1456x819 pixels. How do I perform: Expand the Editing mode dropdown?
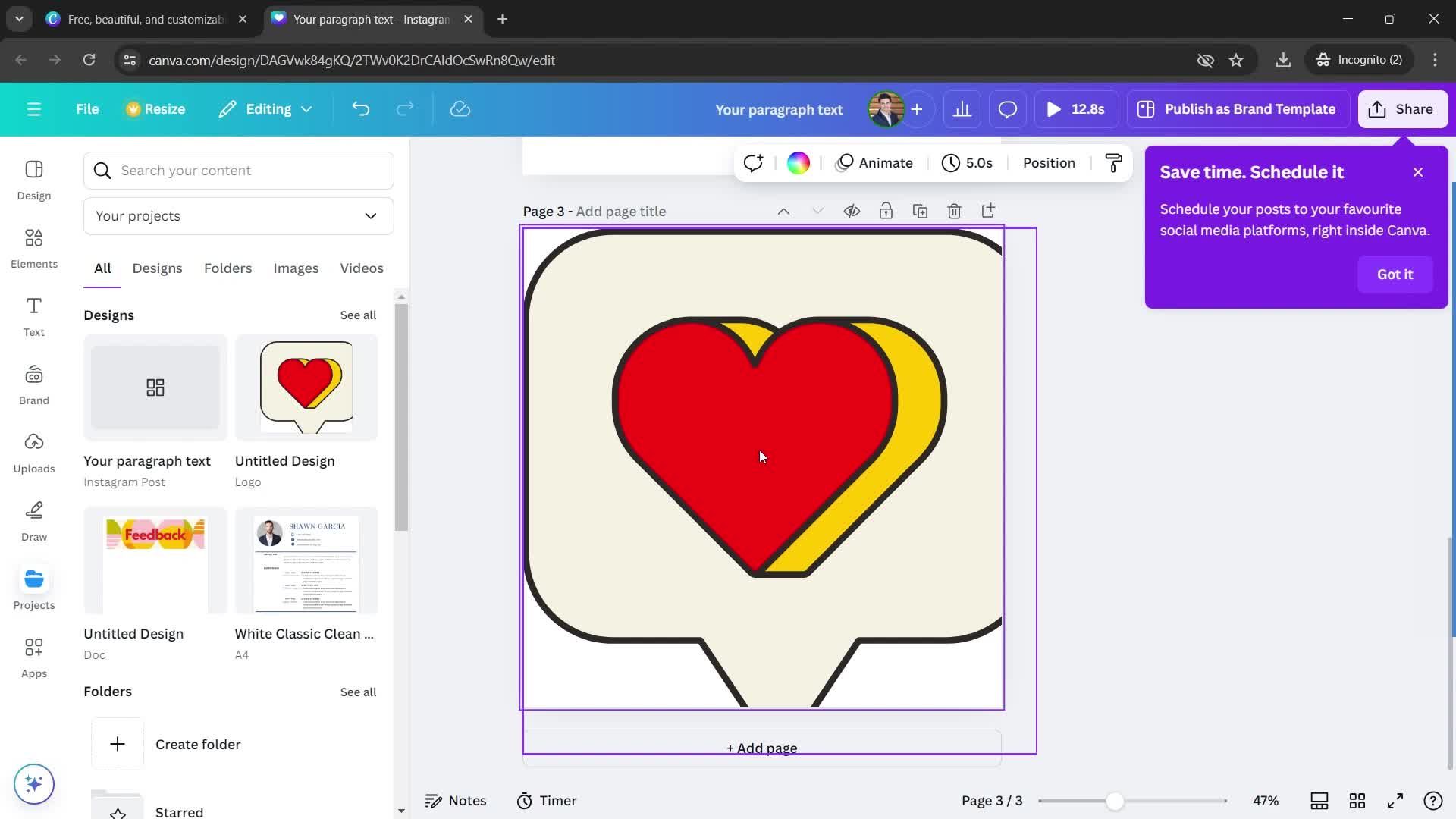pyautogui.click(x=265, y=109)
